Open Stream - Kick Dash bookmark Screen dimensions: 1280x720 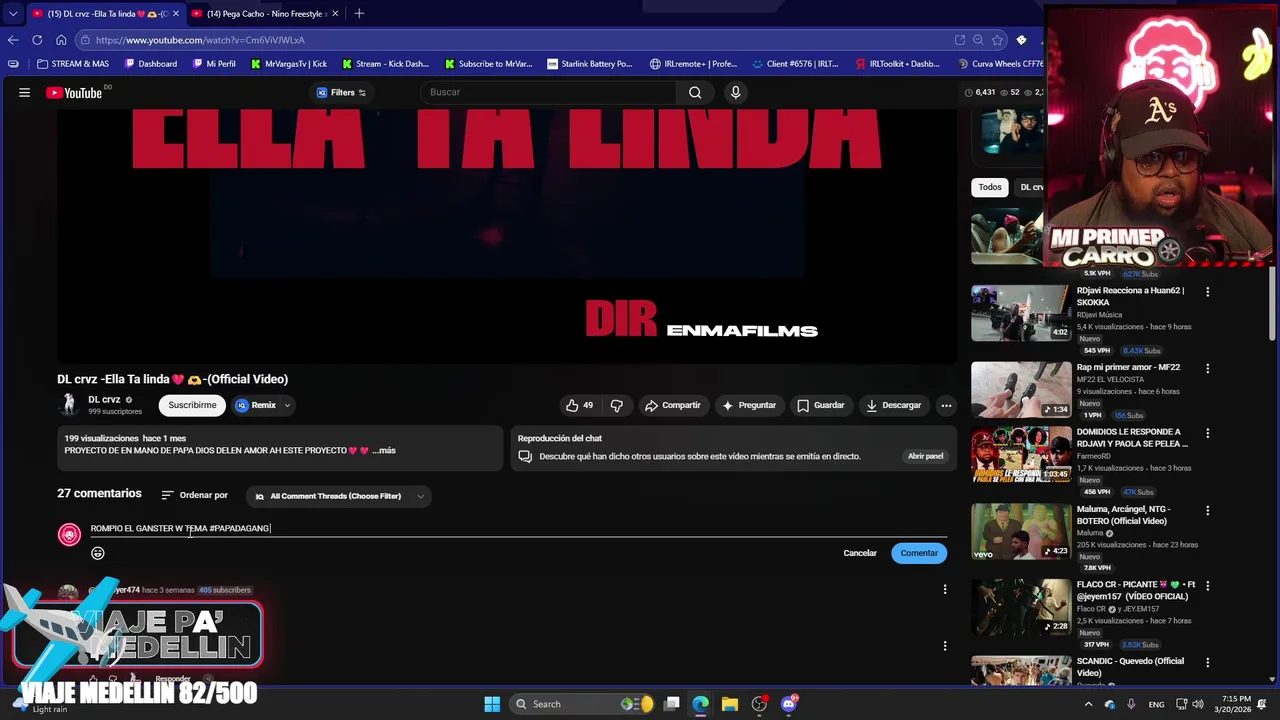tap(385, 64)
